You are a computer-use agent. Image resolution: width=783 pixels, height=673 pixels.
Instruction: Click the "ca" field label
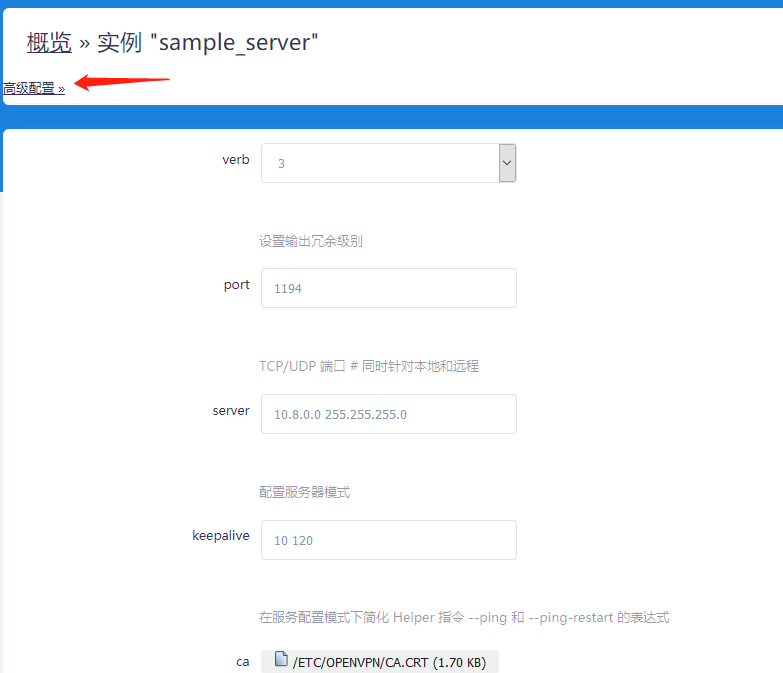coord(242,661)
